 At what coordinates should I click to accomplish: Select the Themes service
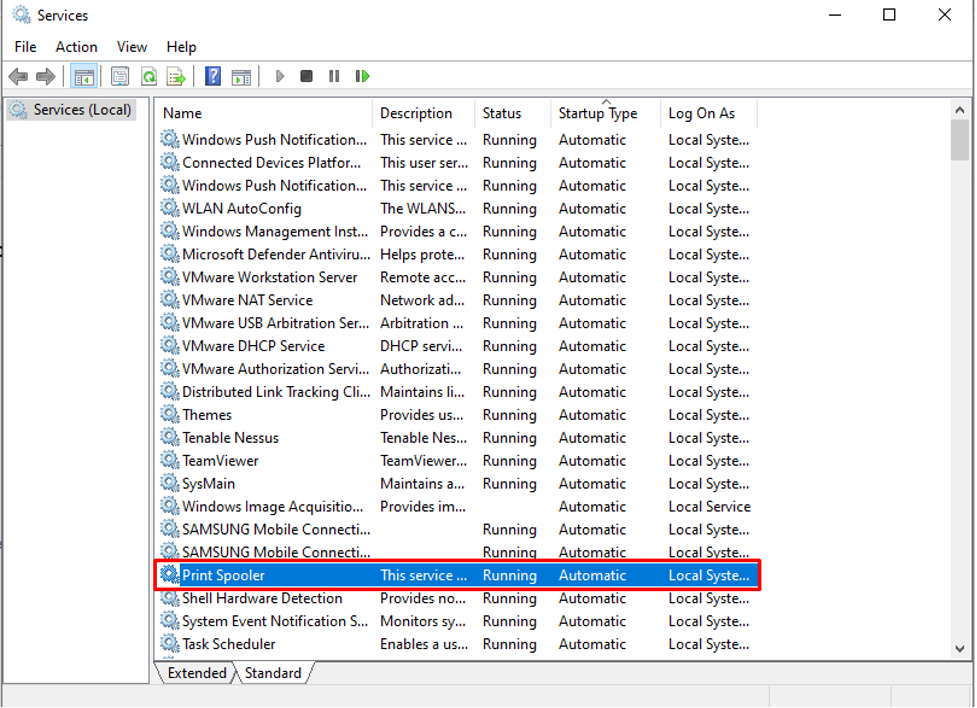[457, 415]
